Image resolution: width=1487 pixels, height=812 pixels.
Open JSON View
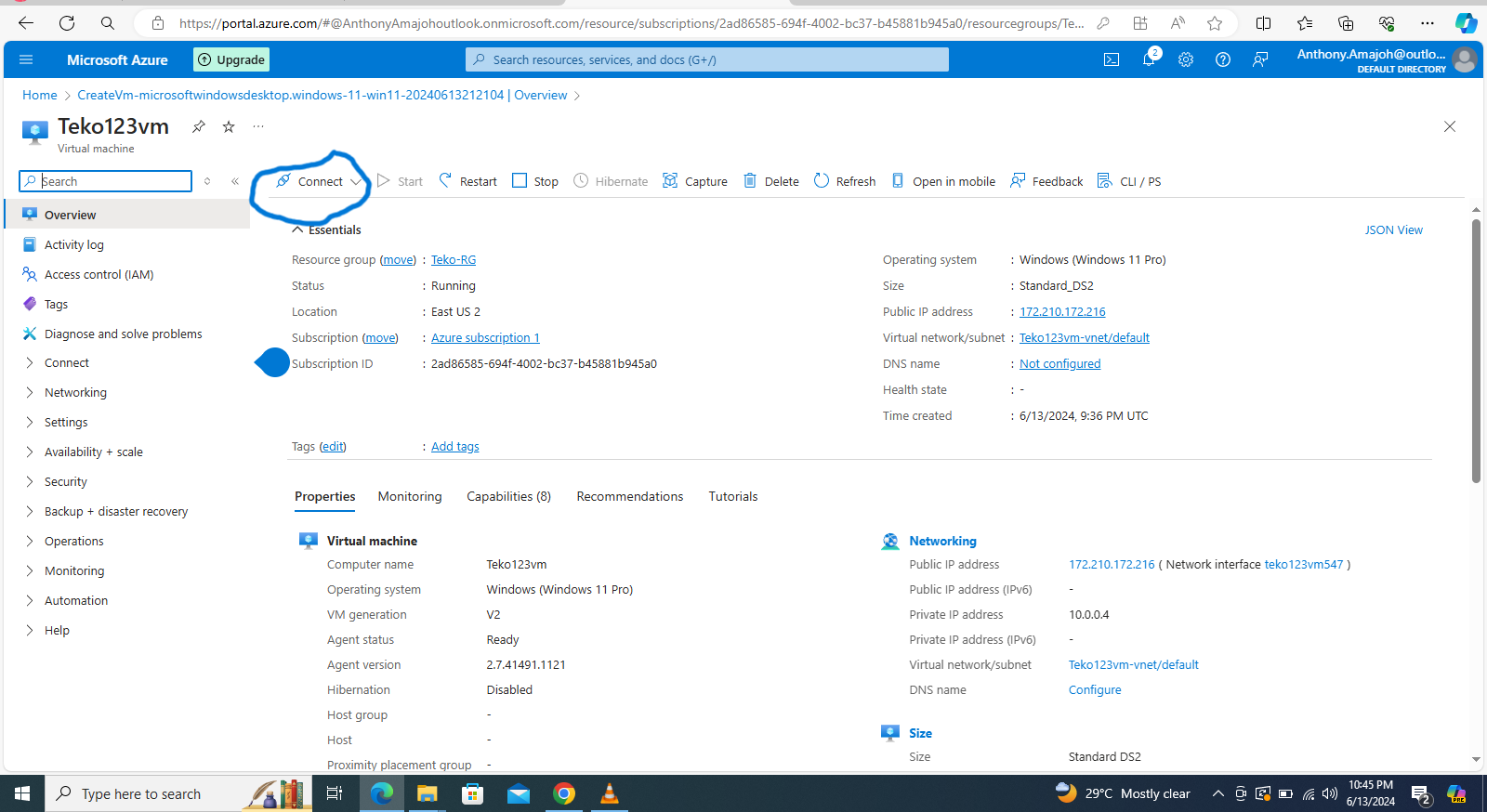1393,229
